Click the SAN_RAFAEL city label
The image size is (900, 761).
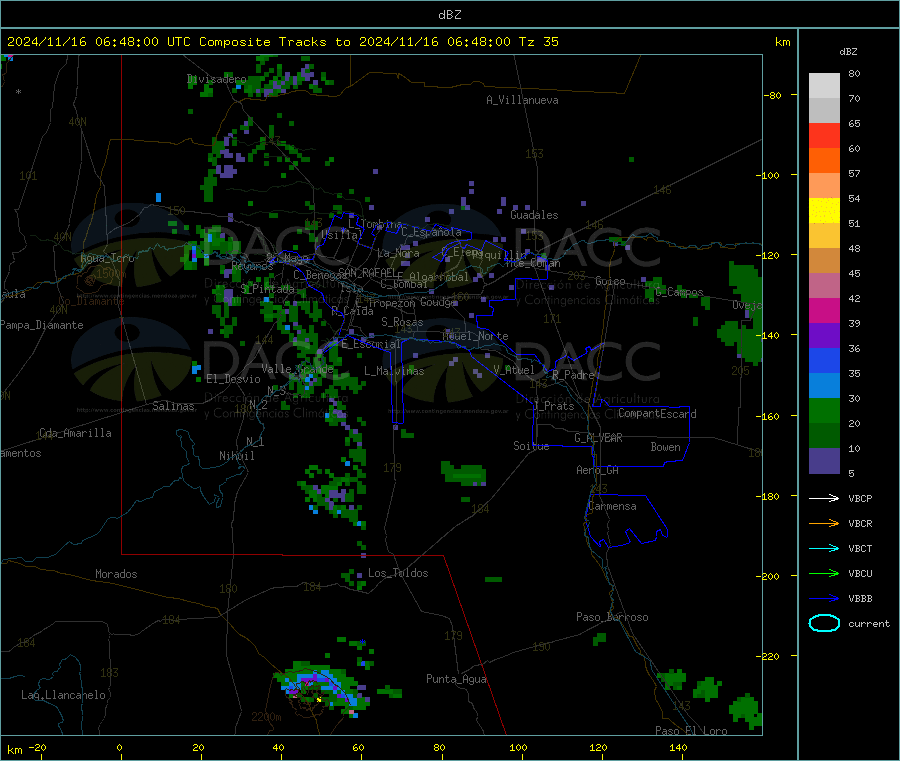pos(367,272)
